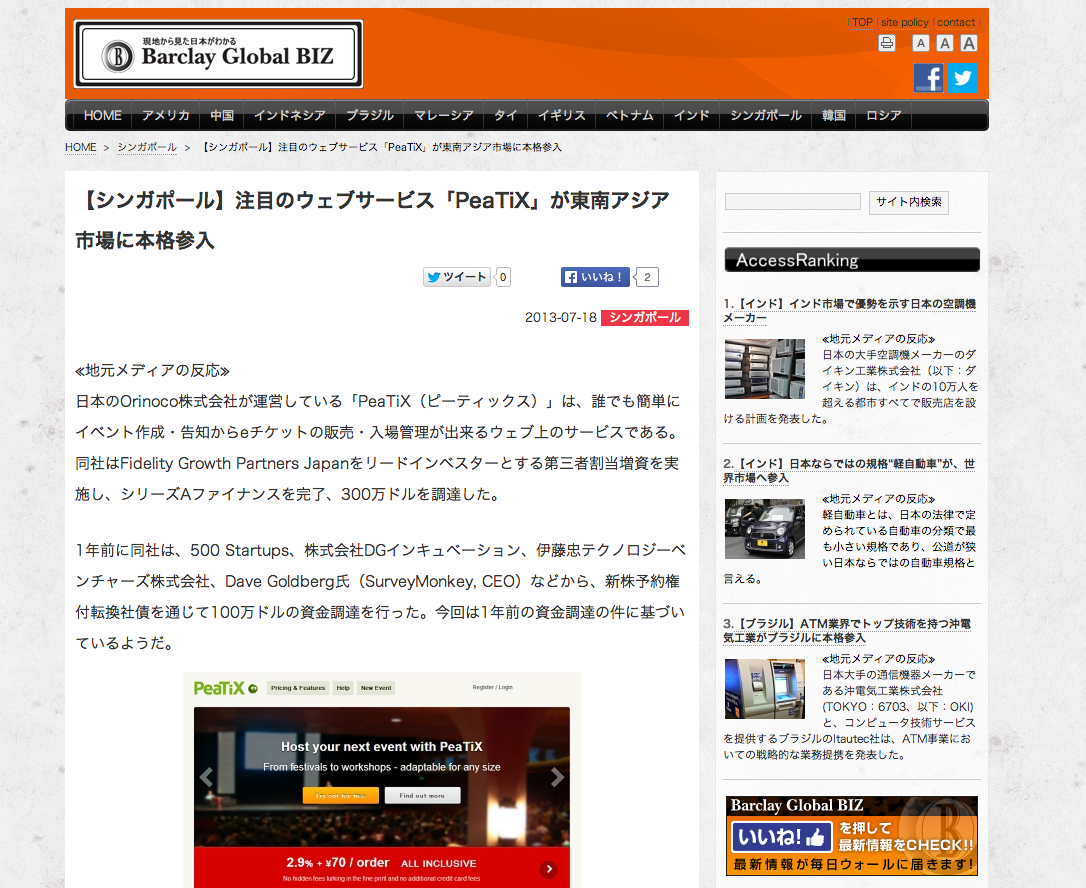Open the イギリス navigation item
This screenshot has height=888, width=1086.
click(x=562, y=115)
